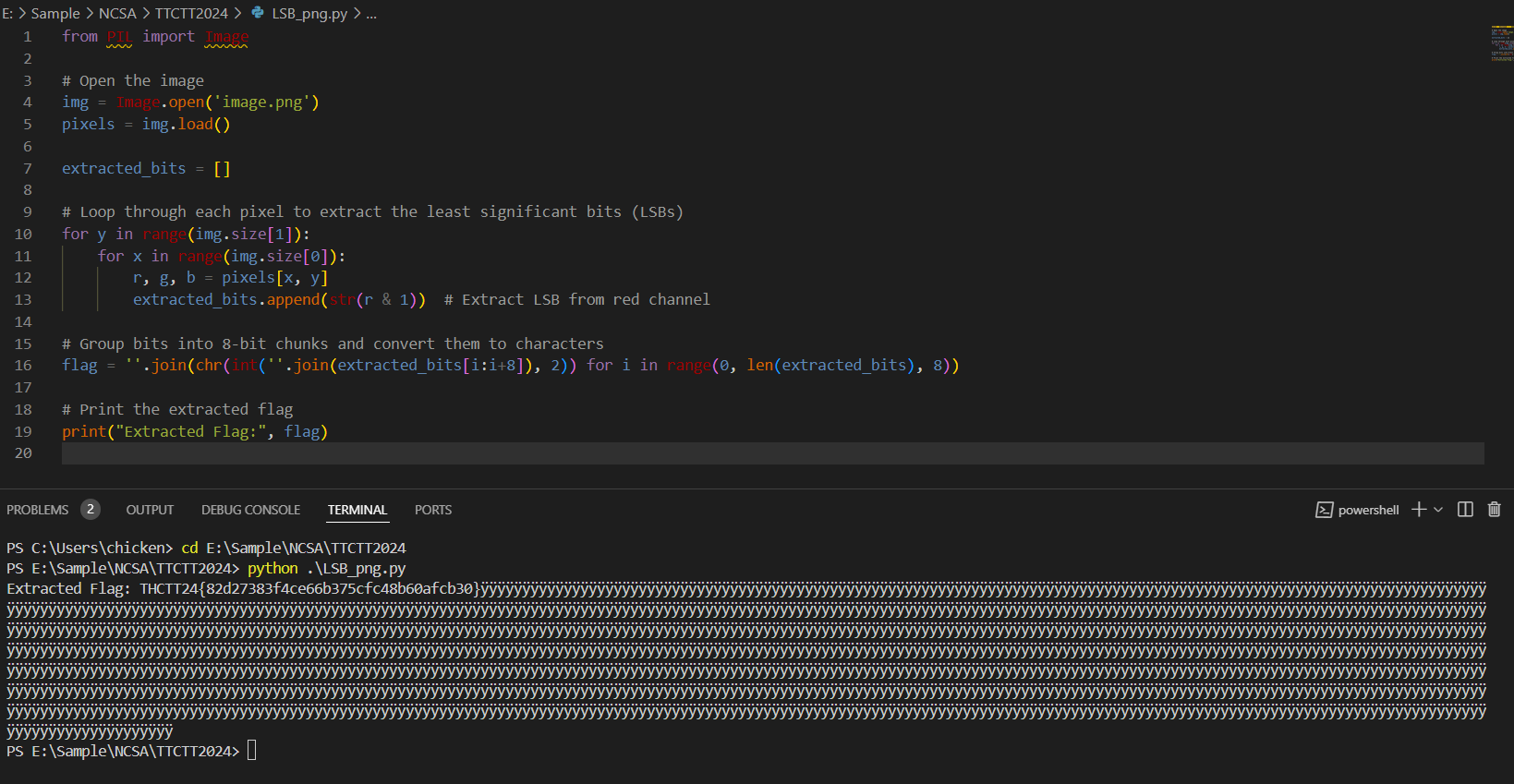Image resolution: width=1514 pixels, height=784 pixels.
Task: Place cursor on empty line 20
Action: (x=772, y=452)
